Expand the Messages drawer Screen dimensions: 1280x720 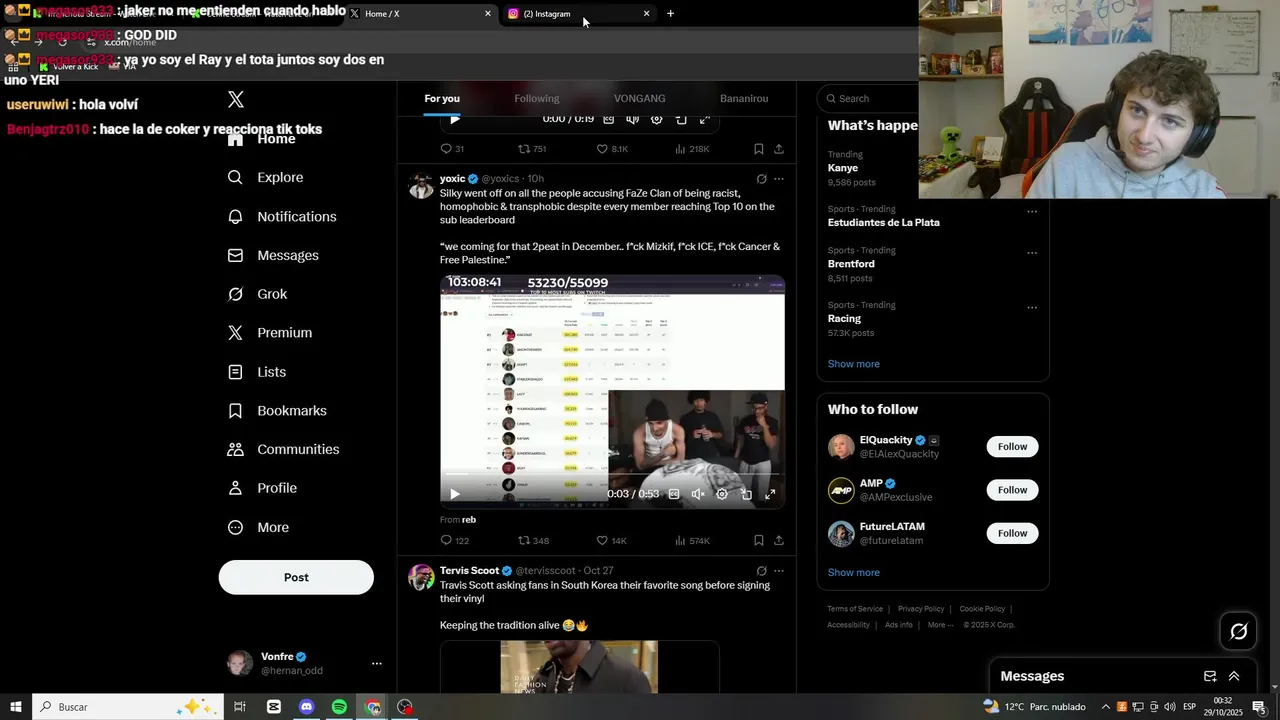coord(1234,676)
